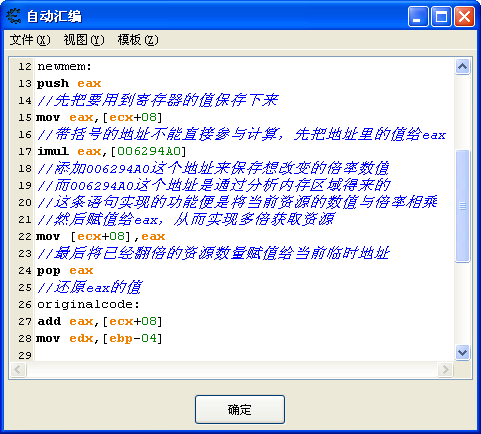The image size is (481, 434).
Task: Click the vertical scrollbar down arrow
Action: pyautogui.click(x=462, y=353)
